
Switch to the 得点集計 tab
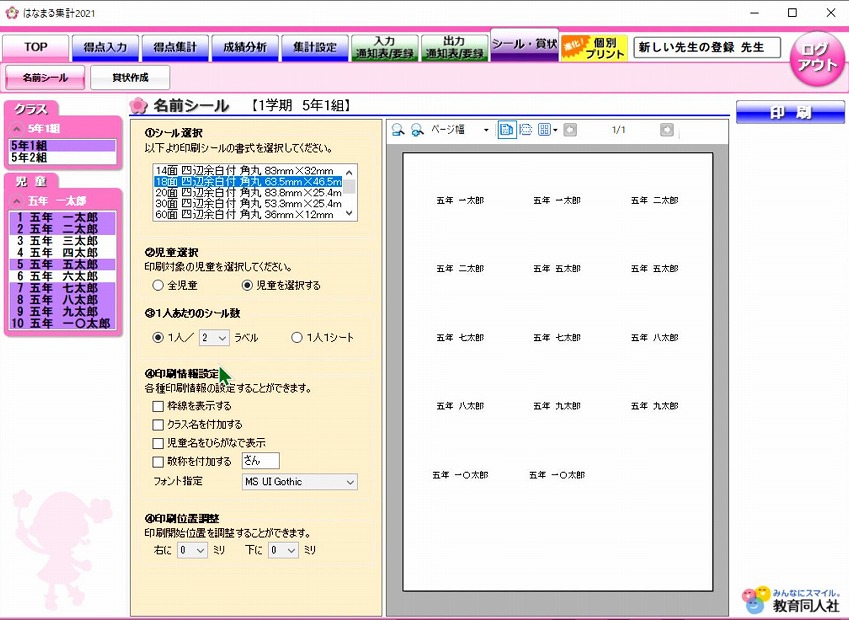175,48
